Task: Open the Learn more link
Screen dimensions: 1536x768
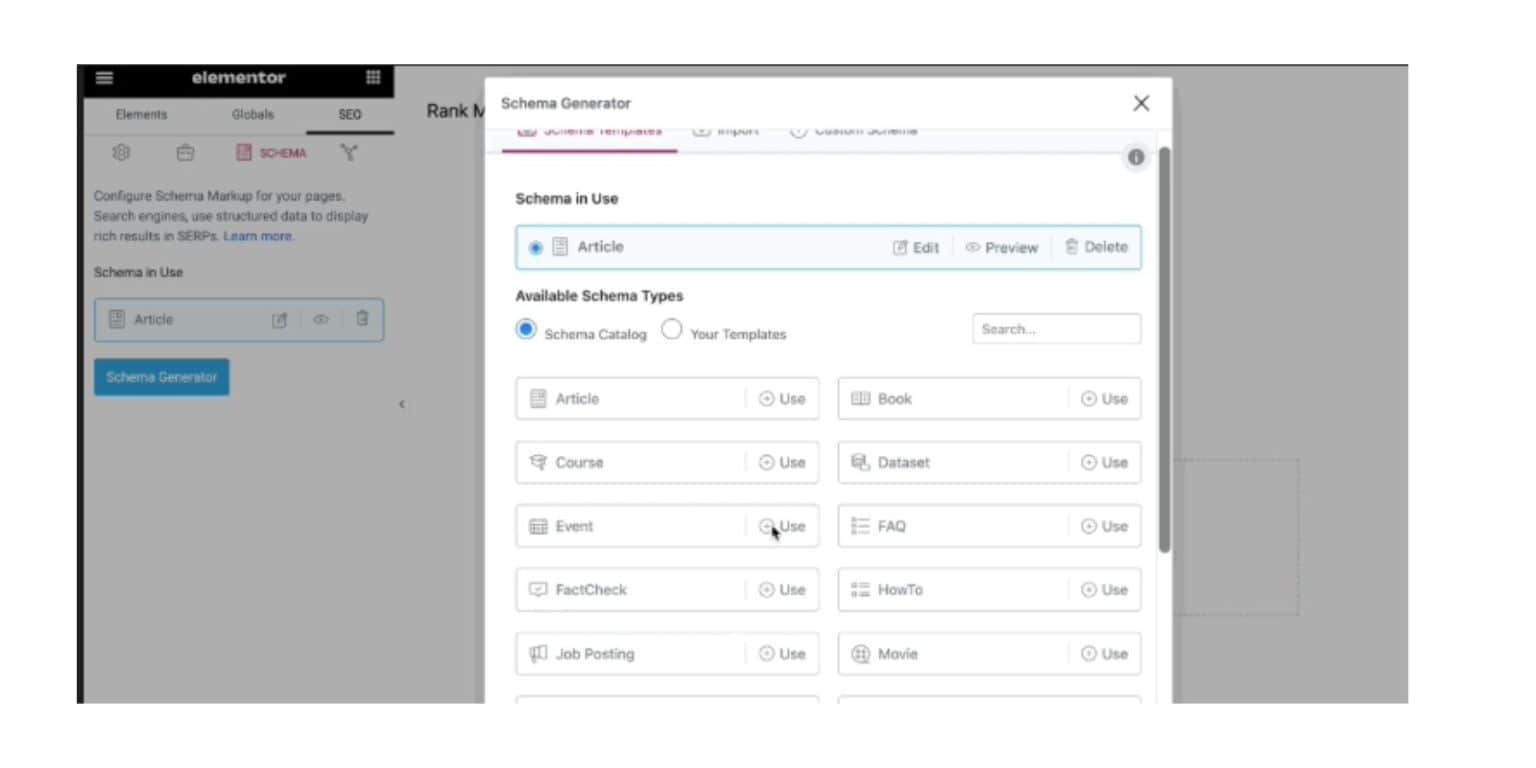Action: [x=258, y=236]
